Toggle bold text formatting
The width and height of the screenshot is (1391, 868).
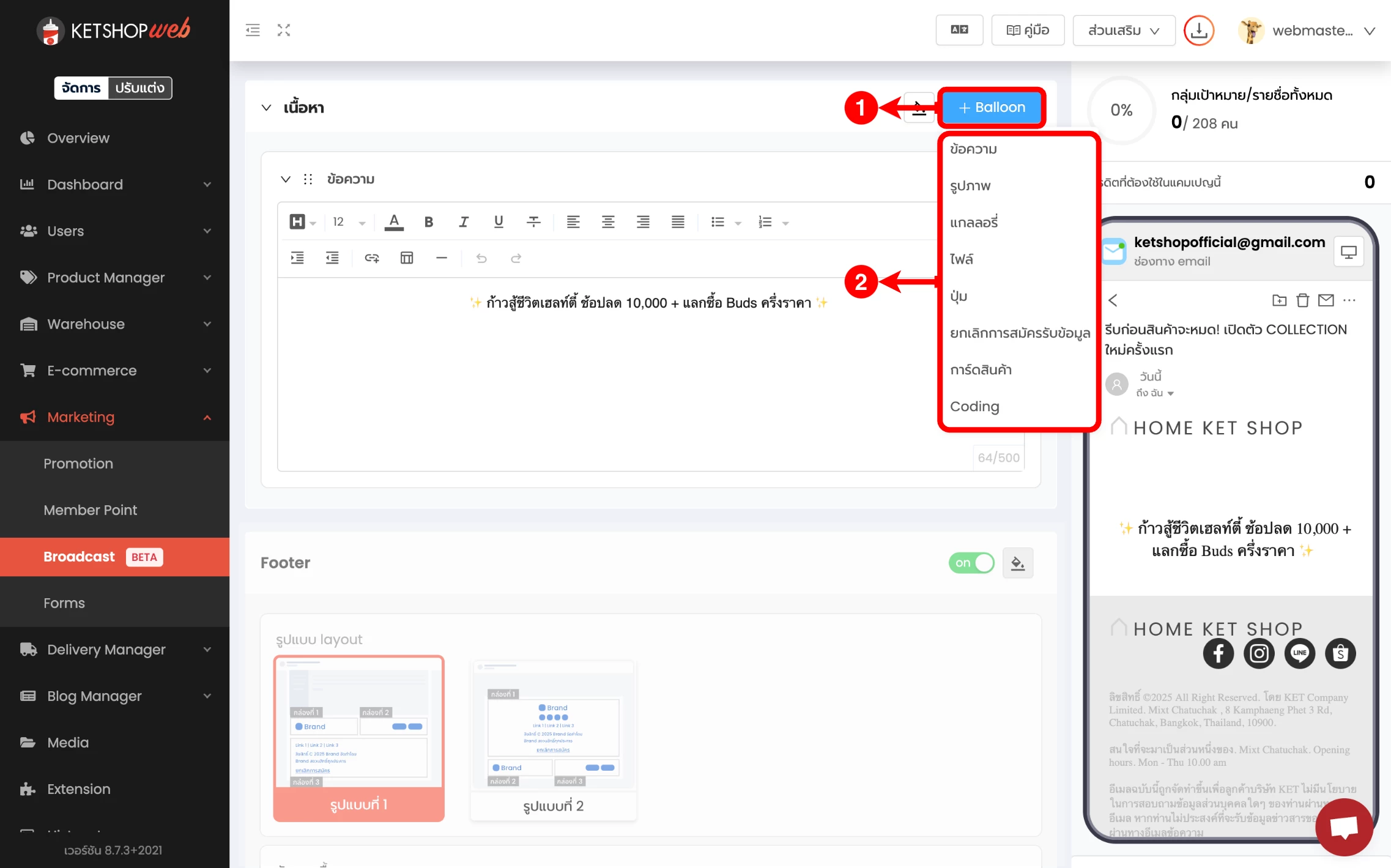click(429, 222)
